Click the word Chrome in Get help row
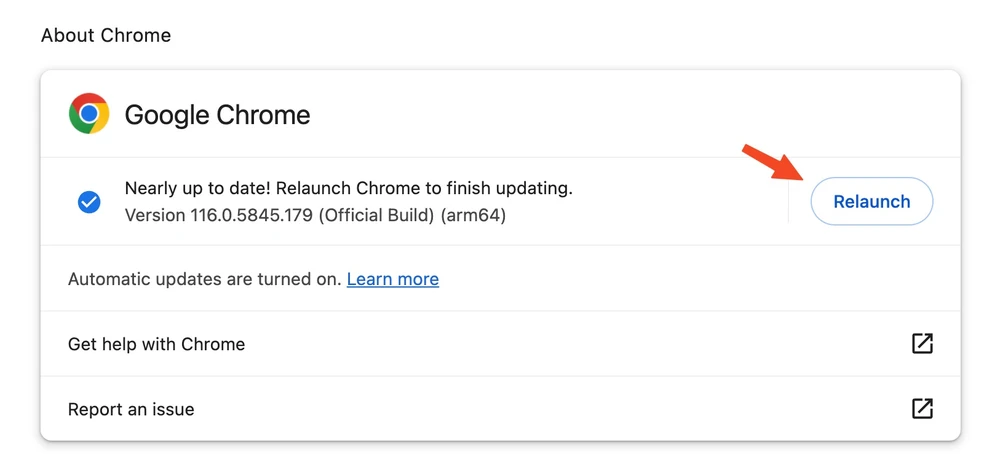This screenshot has width=1000, height=467. coord(215,344)
